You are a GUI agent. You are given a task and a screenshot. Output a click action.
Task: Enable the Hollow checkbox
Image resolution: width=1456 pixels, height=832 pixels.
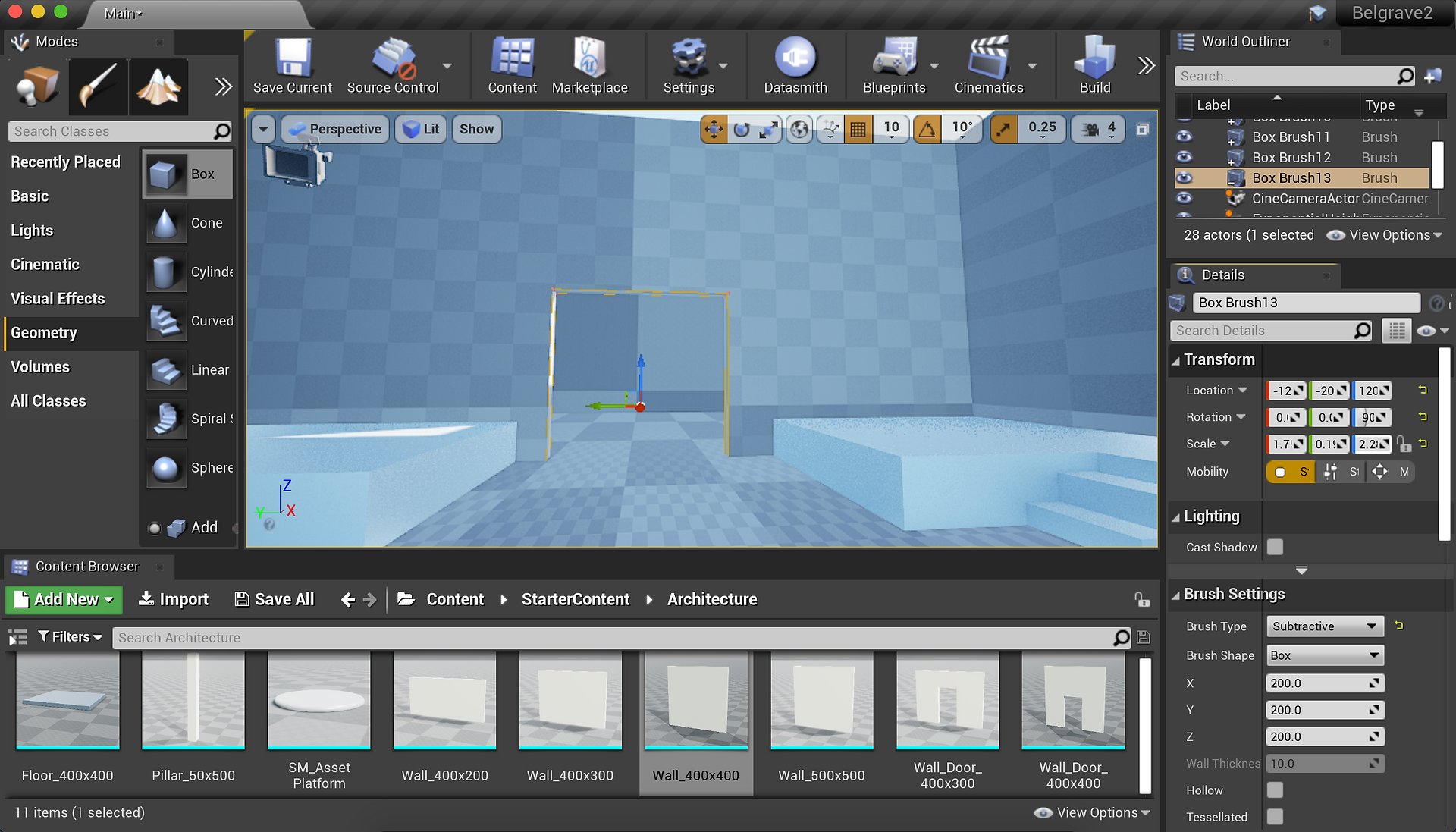[x=1276, y=790]
